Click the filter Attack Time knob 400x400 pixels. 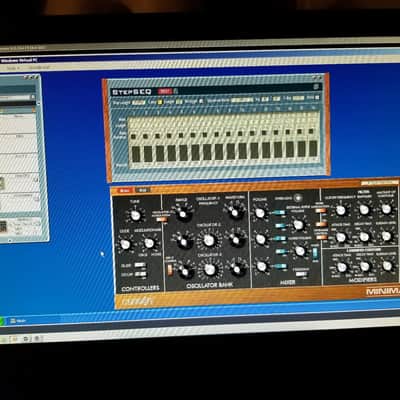click(341, 237)
